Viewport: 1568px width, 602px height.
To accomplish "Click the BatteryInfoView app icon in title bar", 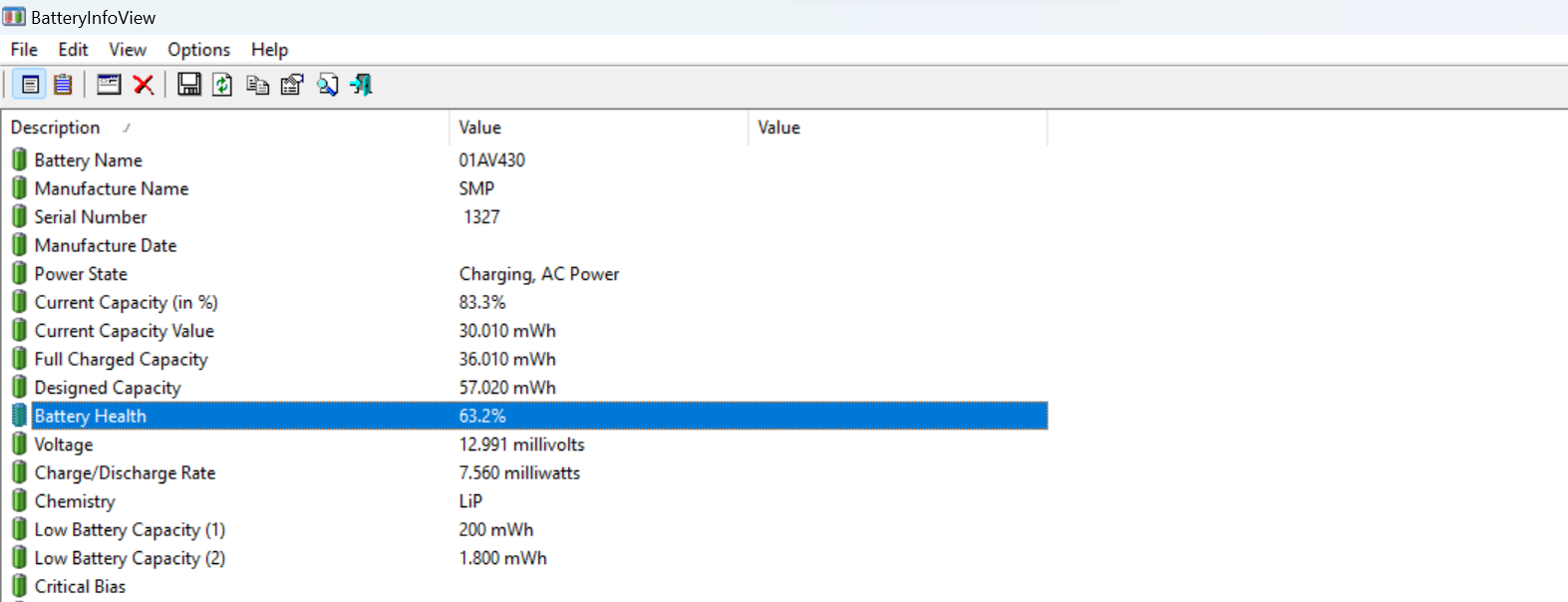I will [x=14, y=17].
